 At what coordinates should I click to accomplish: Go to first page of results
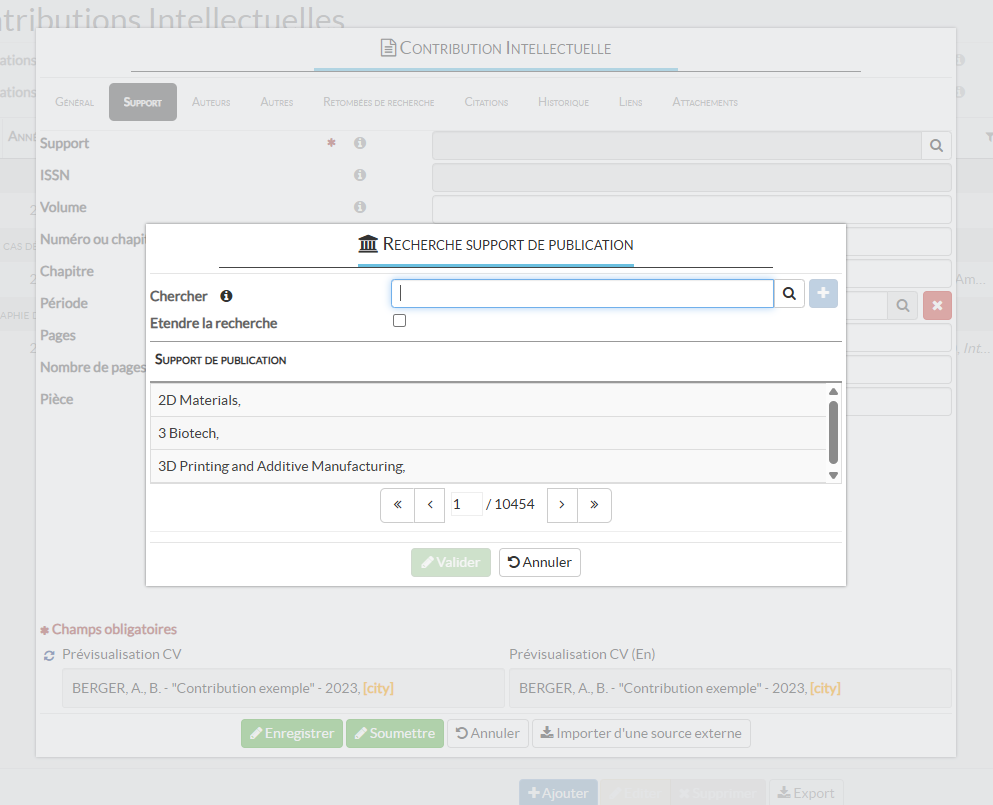[x=397, y=505]
